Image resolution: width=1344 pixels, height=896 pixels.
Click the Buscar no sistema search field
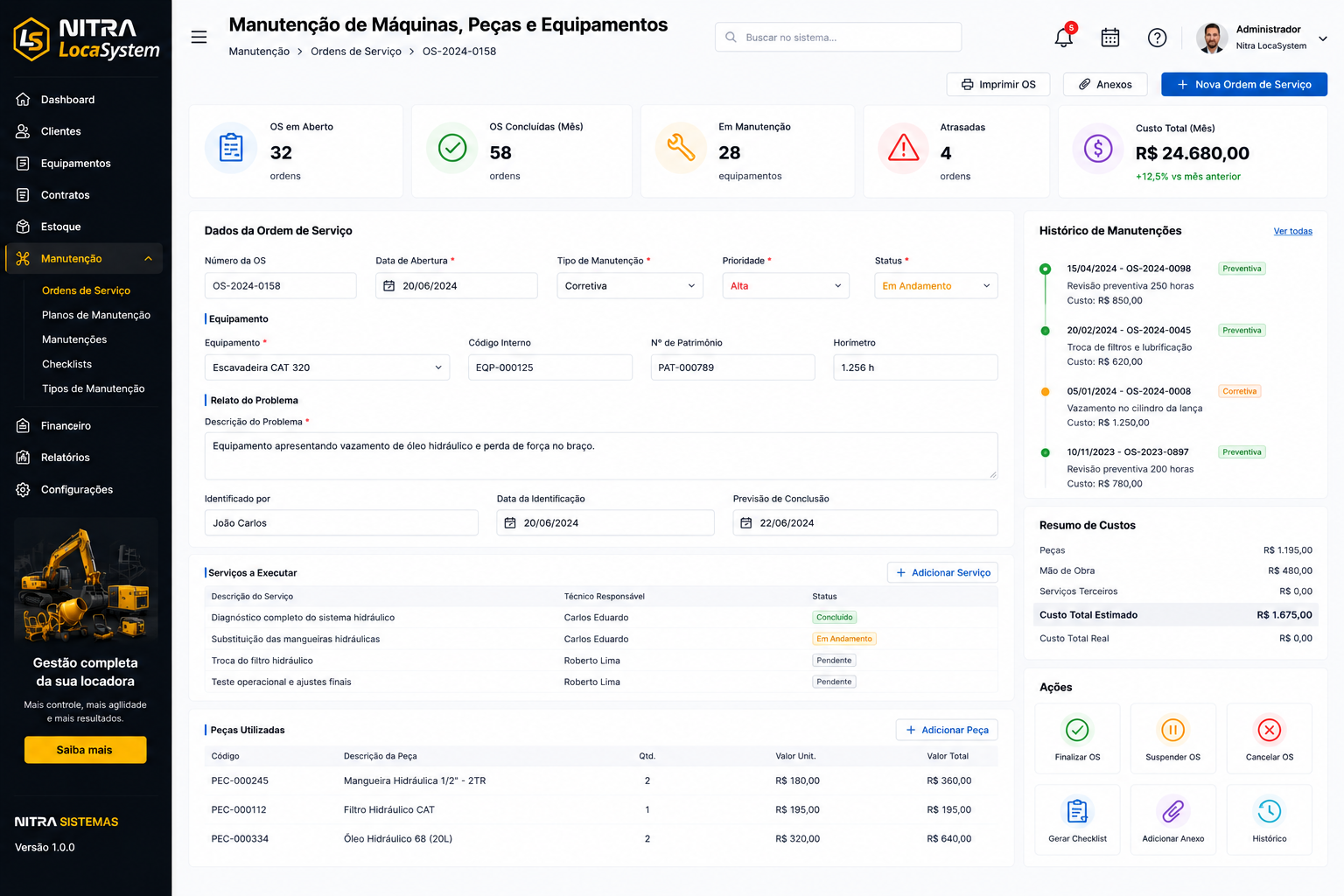pyautogui.click(x=838, y=37)
